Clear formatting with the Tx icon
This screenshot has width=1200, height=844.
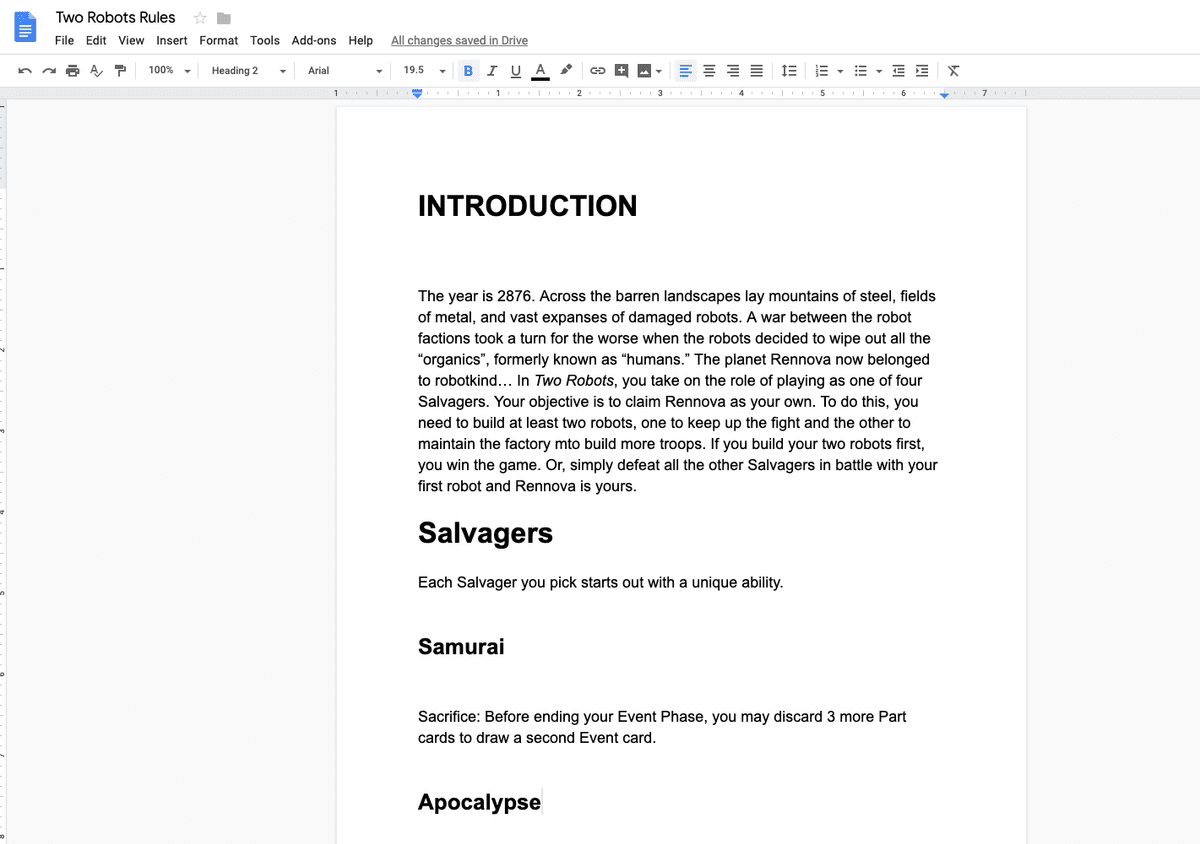pos(954,71)
